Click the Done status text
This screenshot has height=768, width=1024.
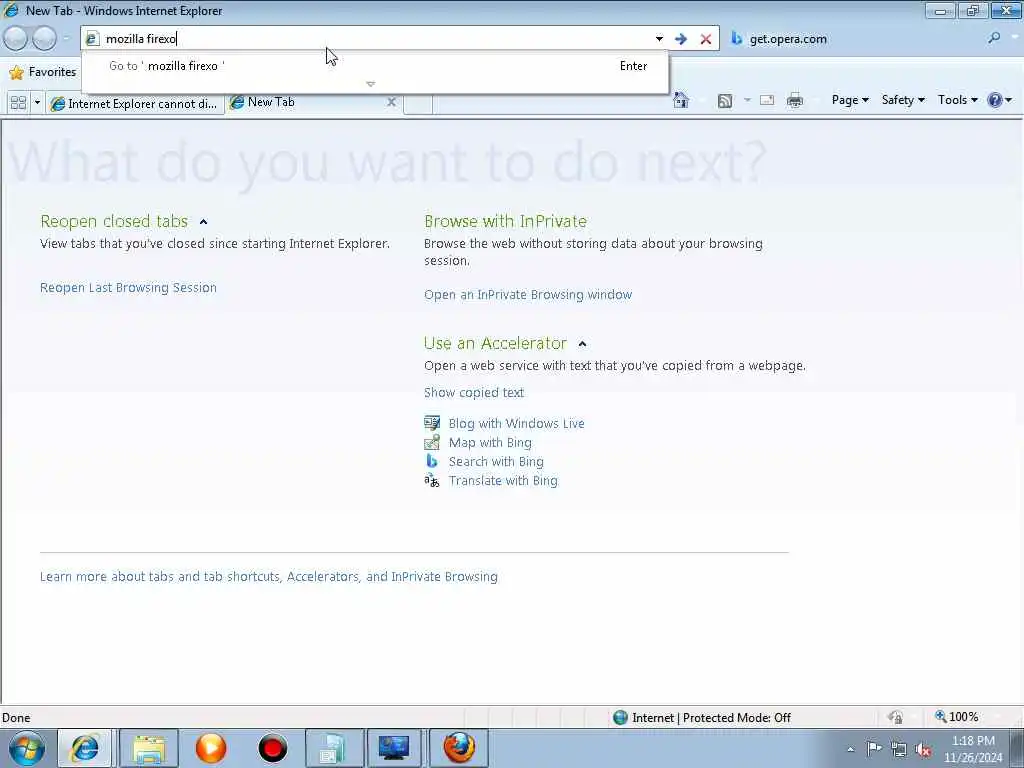pyautogui.click(x=16, y=718)
